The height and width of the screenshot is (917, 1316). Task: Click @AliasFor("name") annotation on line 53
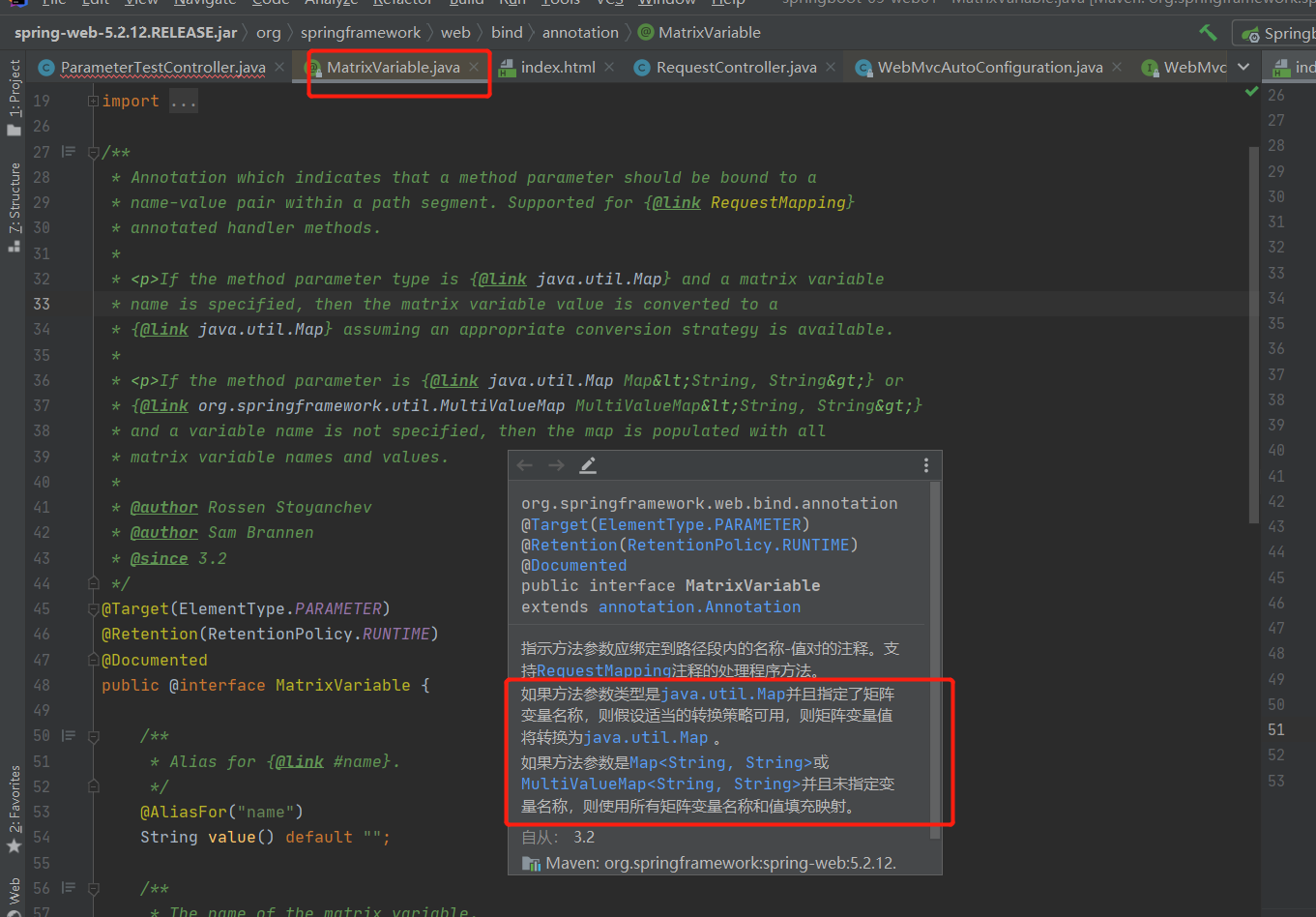point(221,812)
